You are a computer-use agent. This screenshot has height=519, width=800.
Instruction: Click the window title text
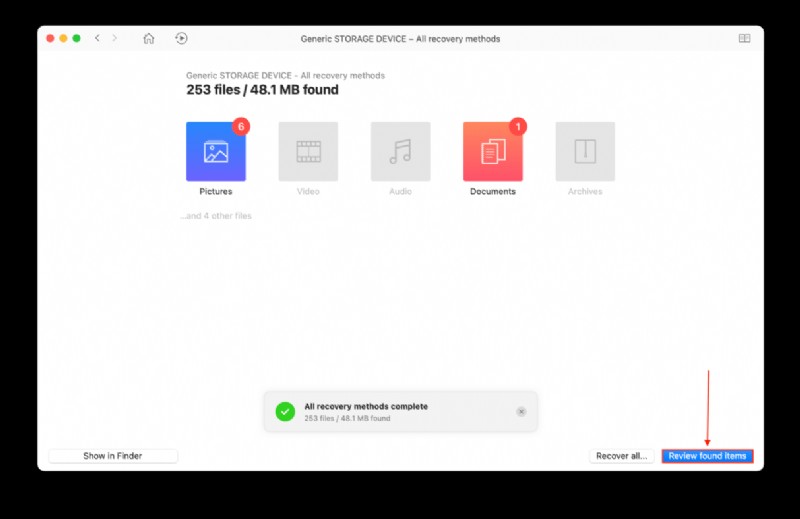pos(401,39)
